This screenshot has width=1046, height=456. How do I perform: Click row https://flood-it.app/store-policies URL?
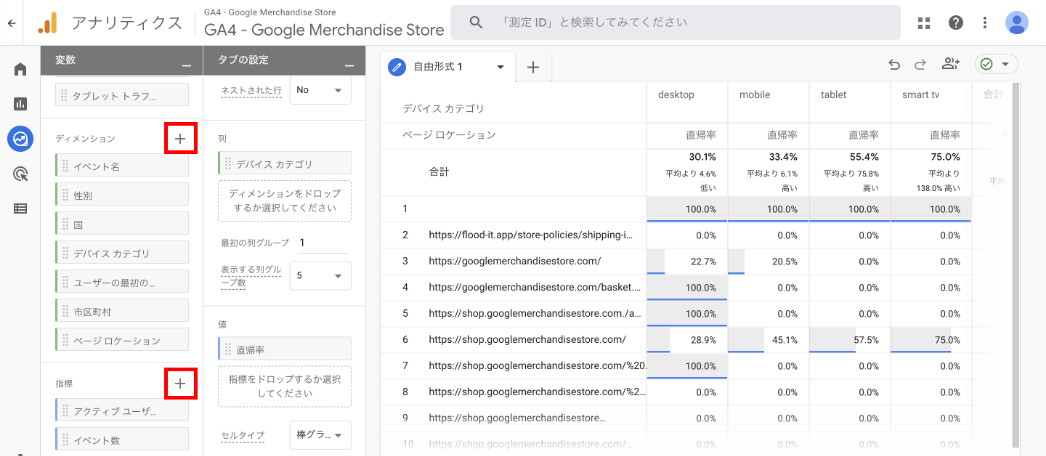point(530,235)
